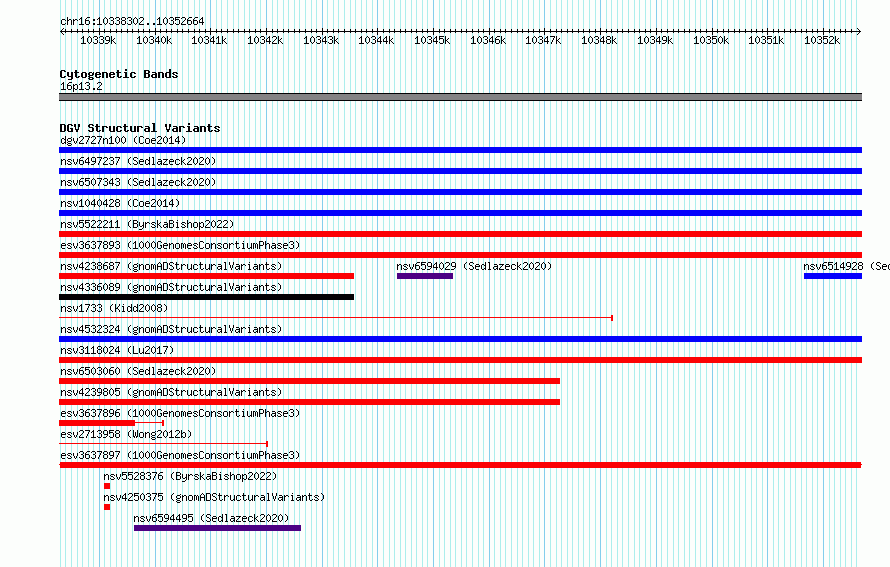Image resolution: width=890 pixels, height=567 pixels.
Task: Select nsv4239805 (gnomADStructuralVariants) label
Action: (171, 392)
